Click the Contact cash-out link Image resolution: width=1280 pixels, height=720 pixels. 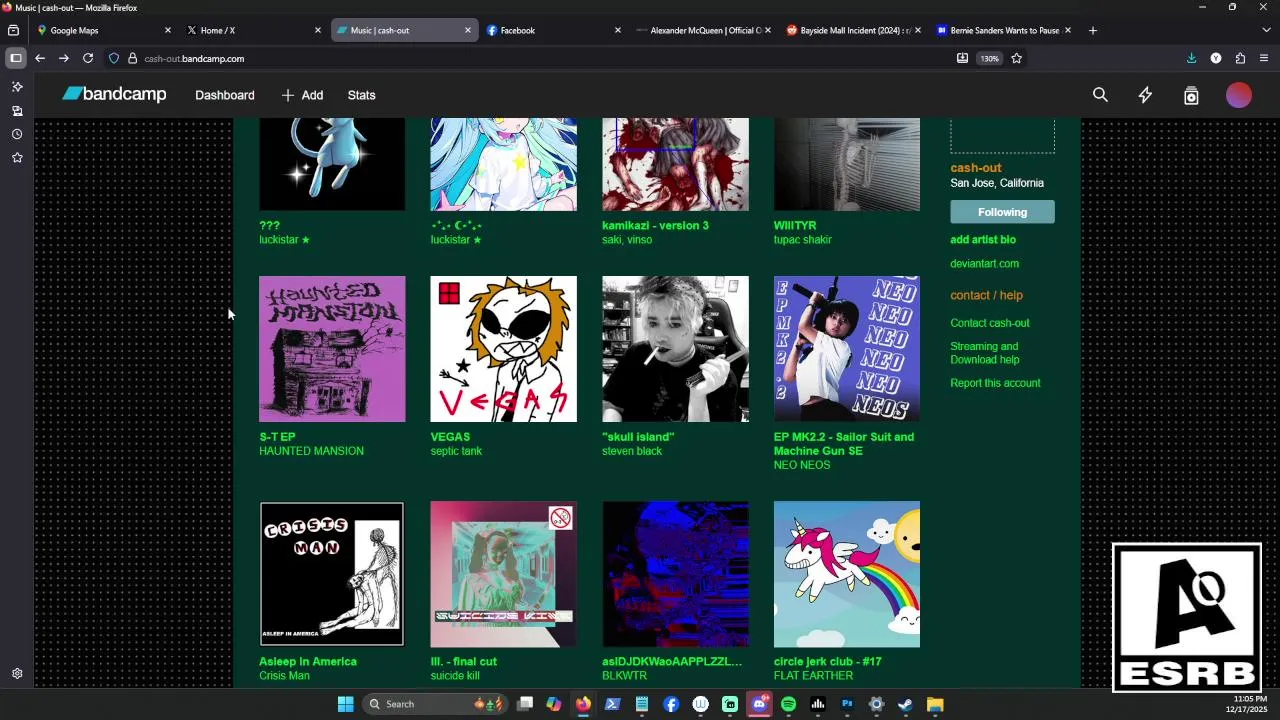pos(989,323)
